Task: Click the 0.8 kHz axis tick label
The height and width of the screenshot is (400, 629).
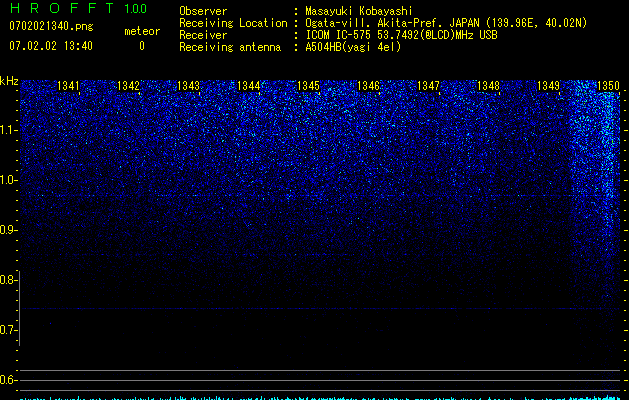Action: pos(8,280)
